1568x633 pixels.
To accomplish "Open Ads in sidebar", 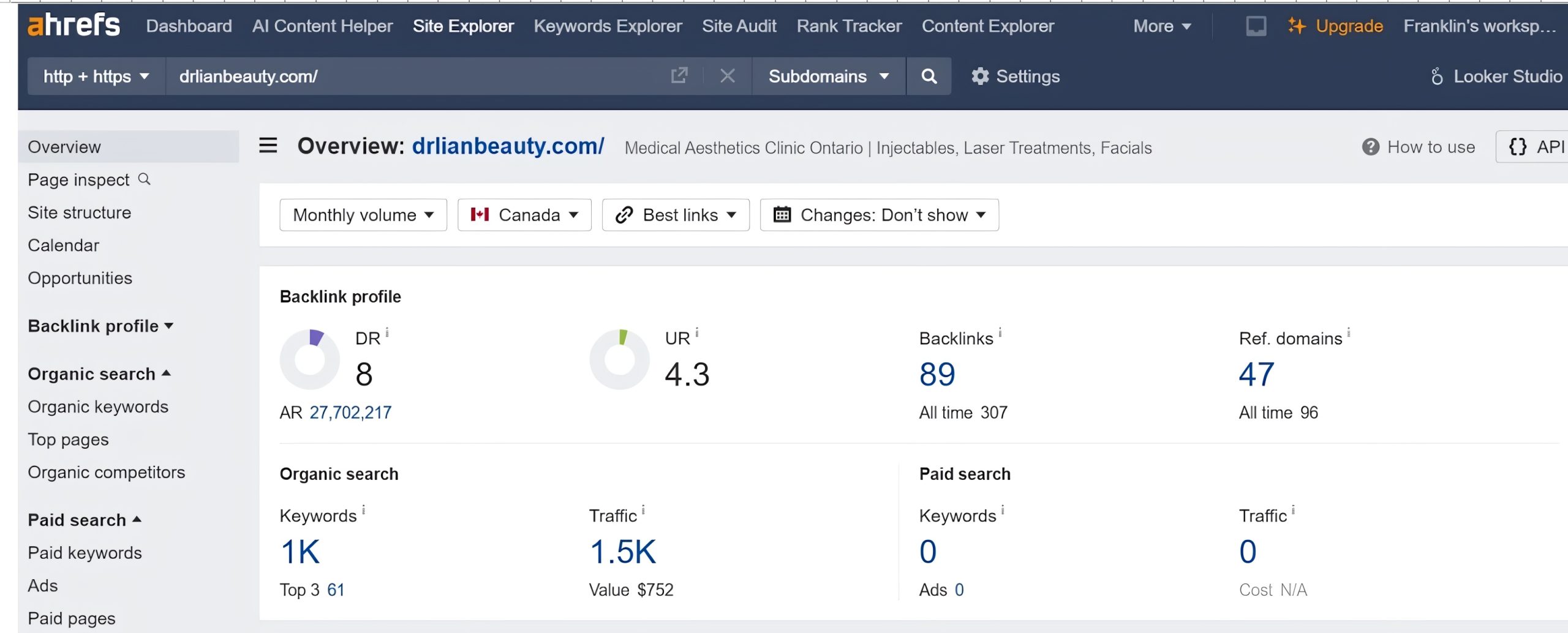I will point(43,585).
